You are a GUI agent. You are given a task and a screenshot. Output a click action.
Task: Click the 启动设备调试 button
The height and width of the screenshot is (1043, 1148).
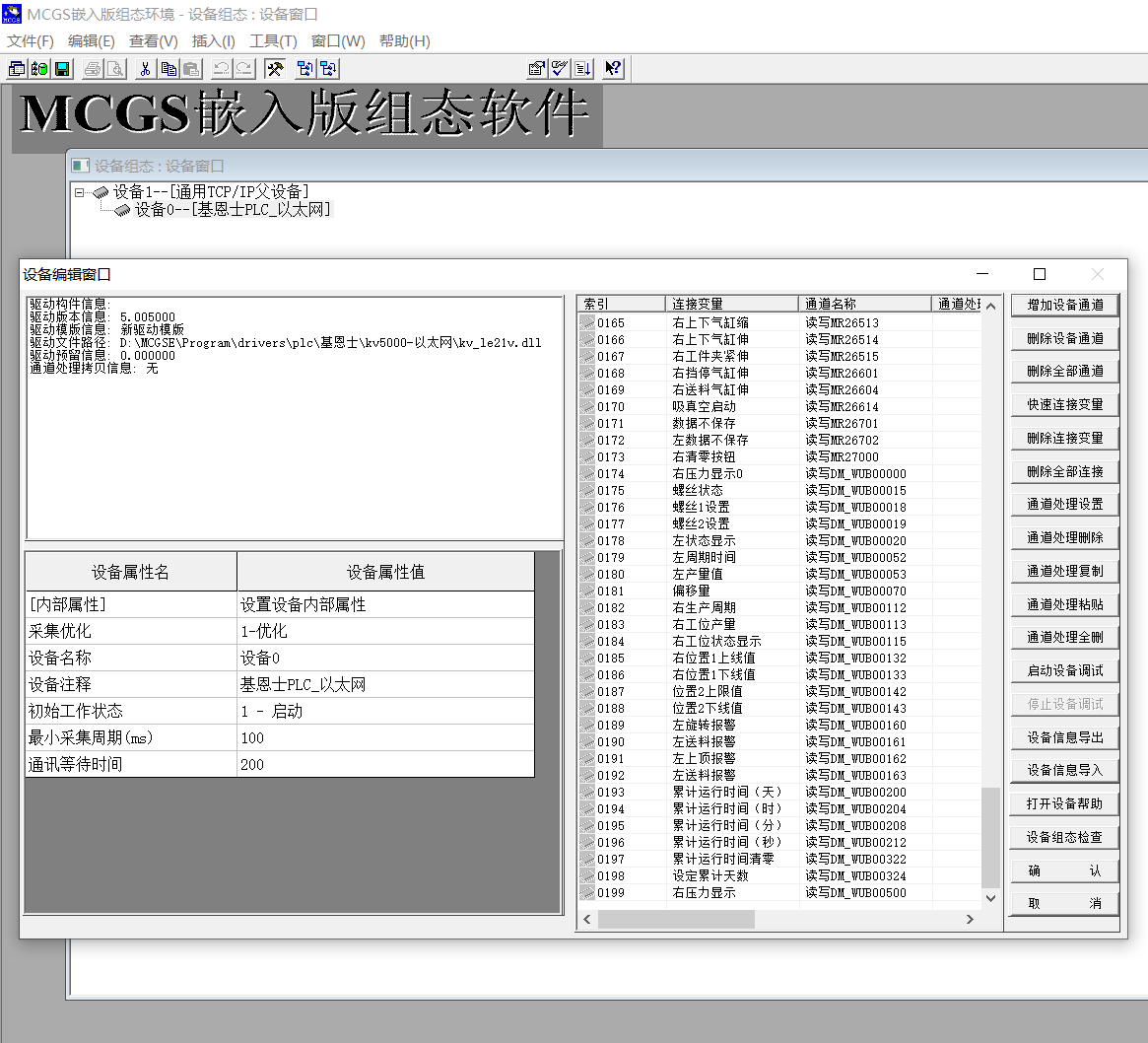pyautogui.click(x=1064, y=670)
